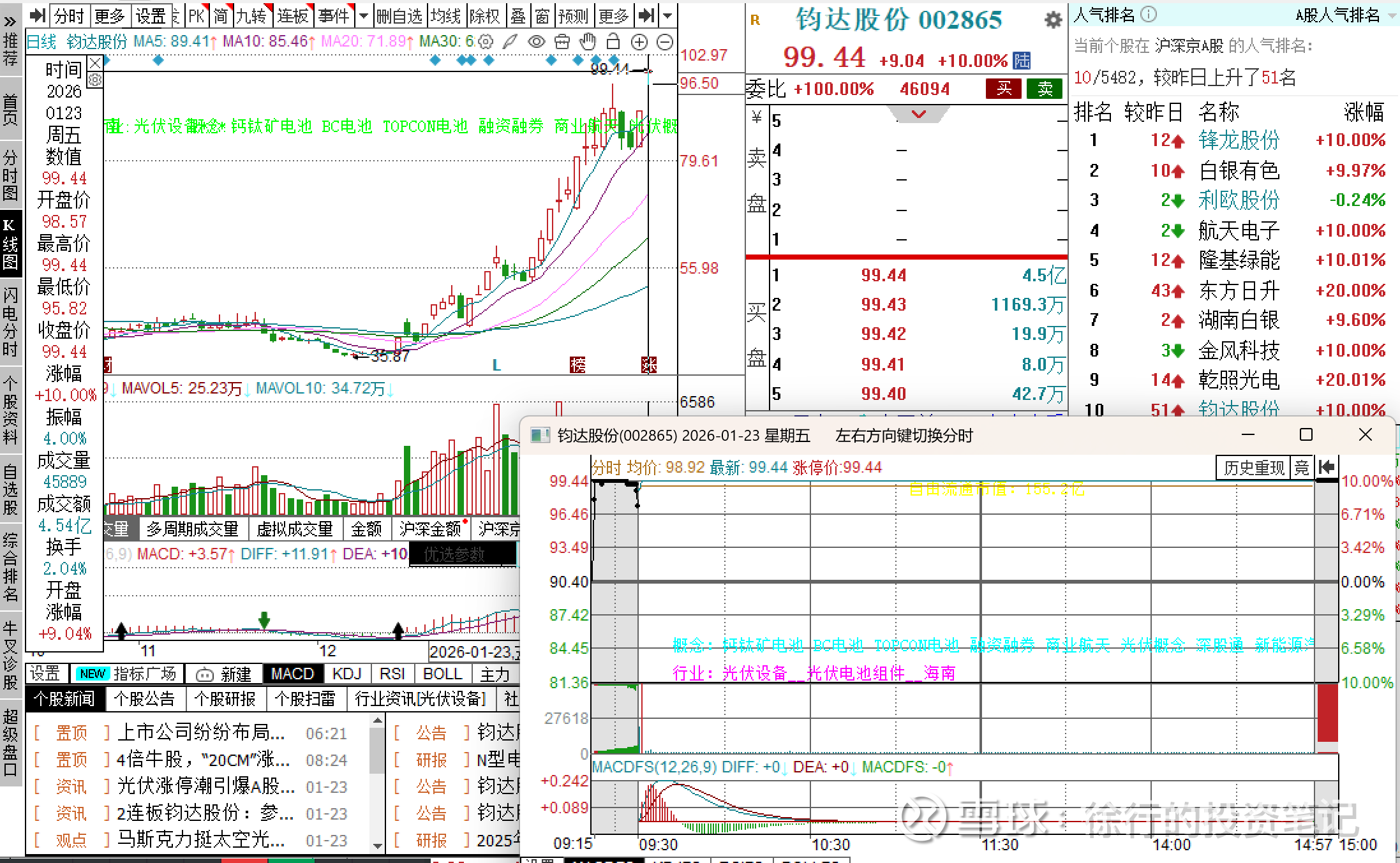Screen dimensions: 1400x863
Task: Open the 个股公告 tab
Action: (144, 699)
